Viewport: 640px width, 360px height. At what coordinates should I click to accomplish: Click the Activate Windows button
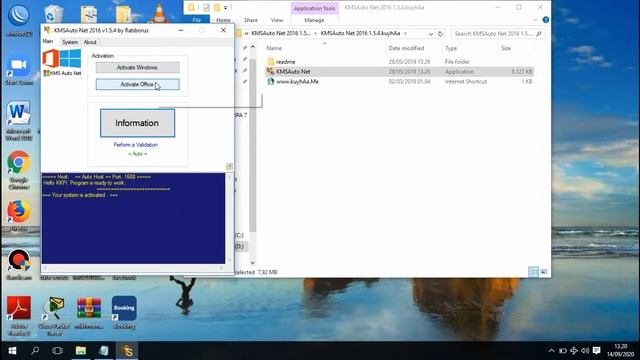(138, 67)
